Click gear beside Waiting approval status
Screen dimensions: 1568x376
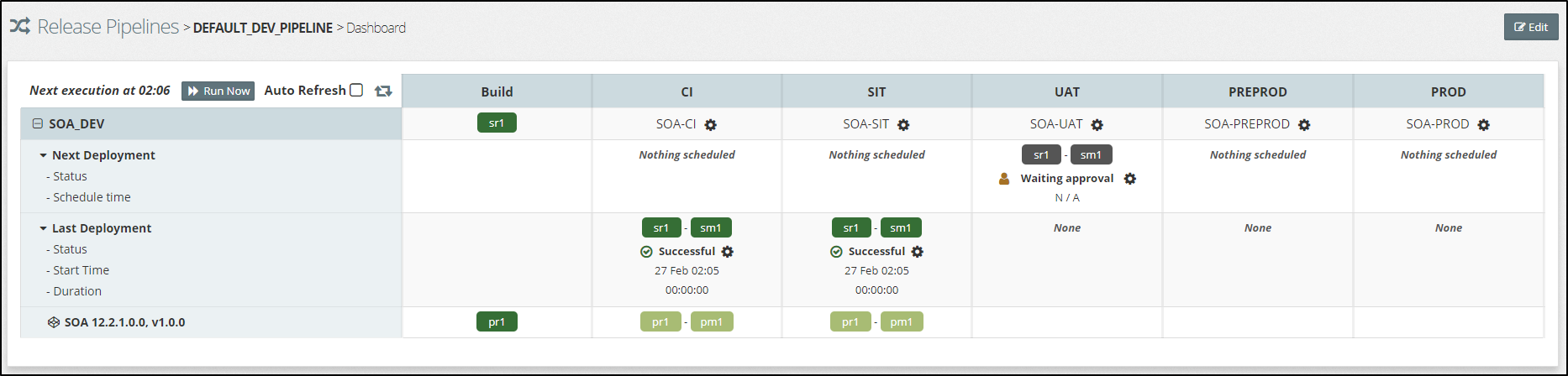[1129, 179]
